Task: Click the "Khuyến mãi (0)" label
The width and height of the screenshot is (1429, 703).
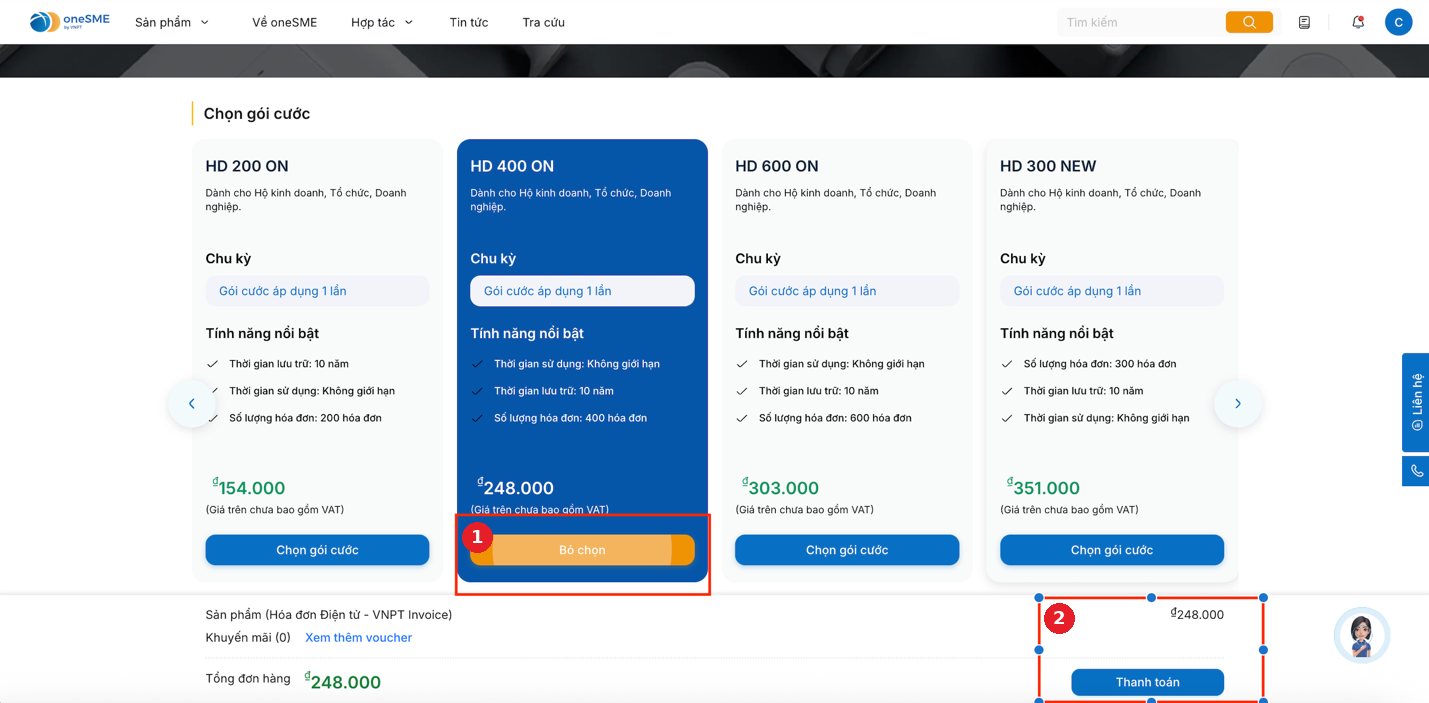Action: point(248,638)
